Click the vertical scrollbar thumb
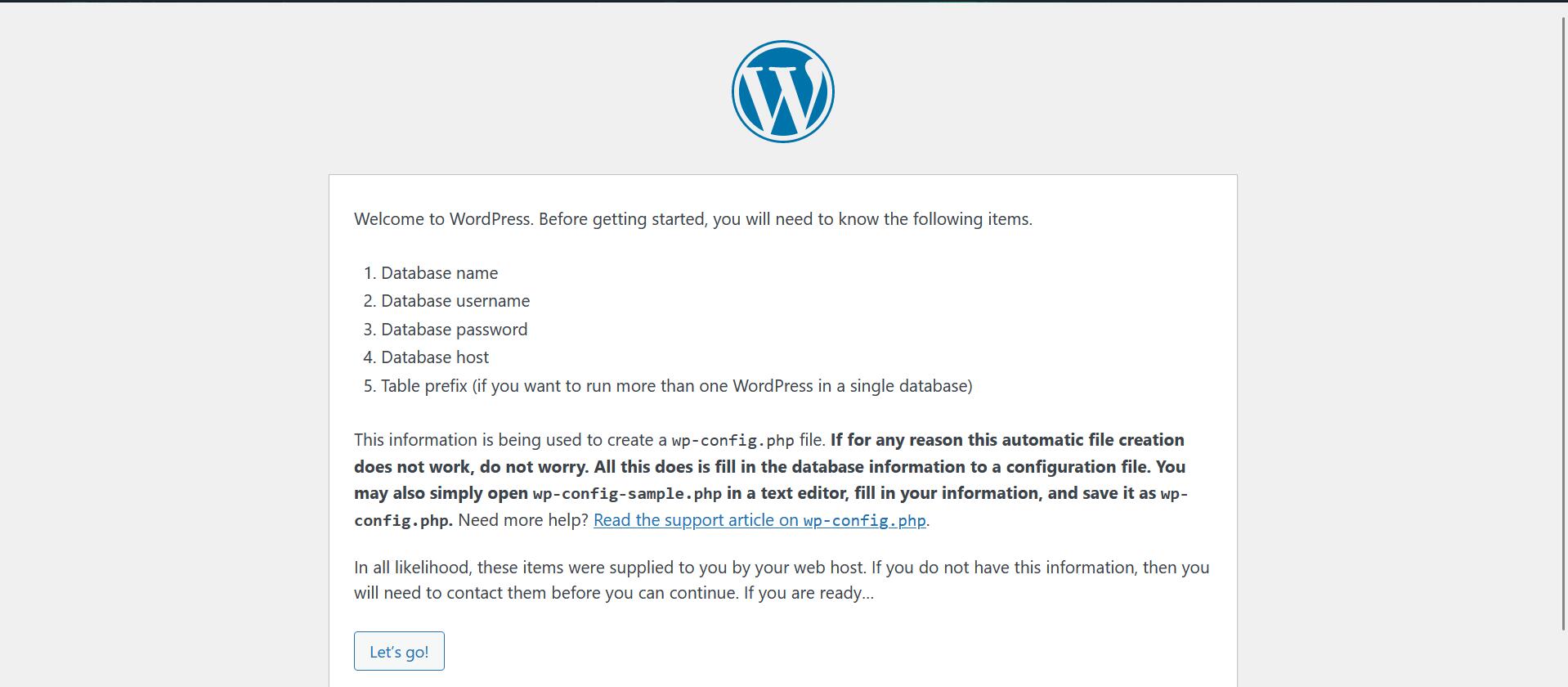 pyautogui.click(x=1564, y=323)
